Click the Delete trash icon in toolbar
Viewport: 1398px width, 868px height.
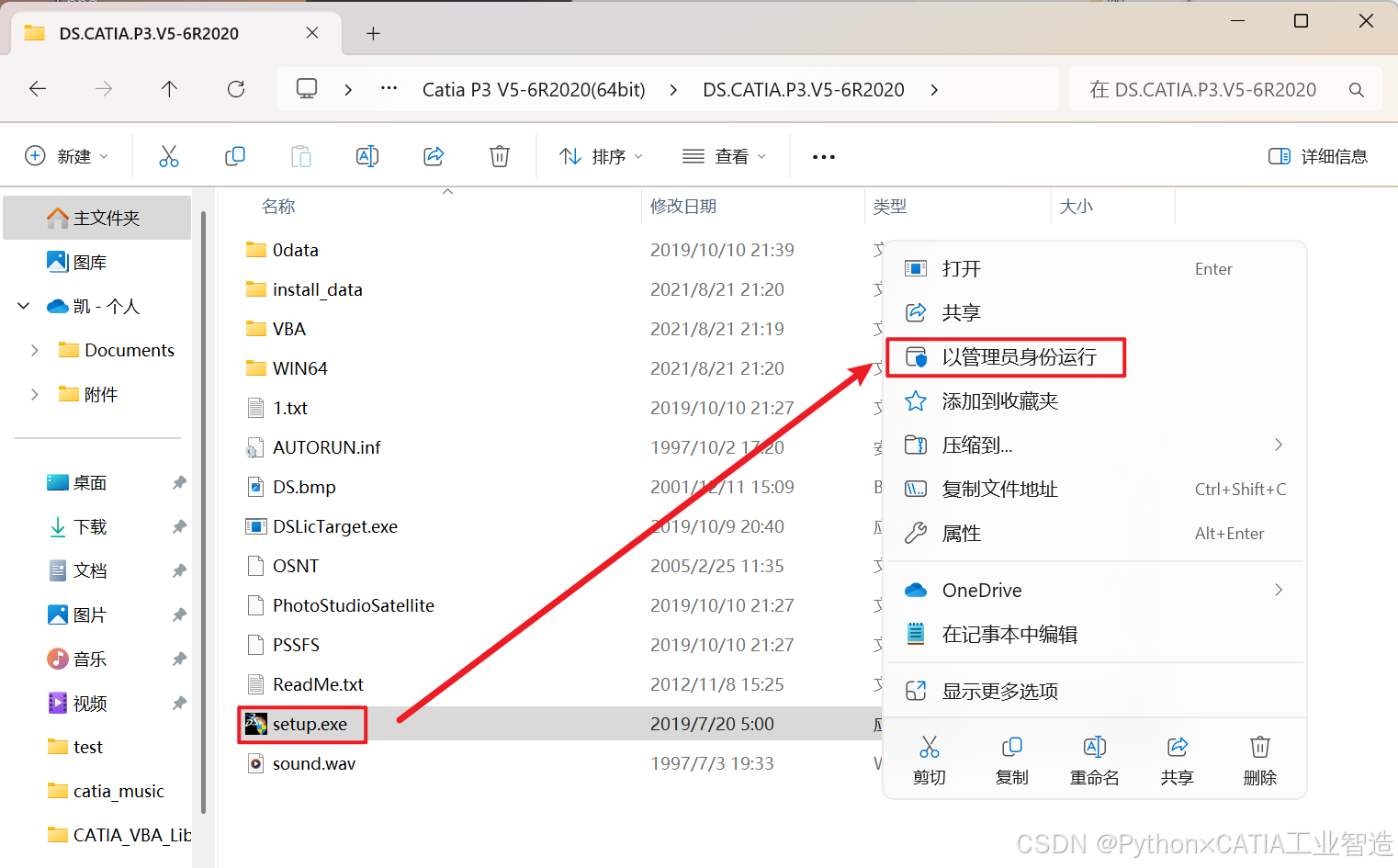pyautogui.click(x=500, y=156)
